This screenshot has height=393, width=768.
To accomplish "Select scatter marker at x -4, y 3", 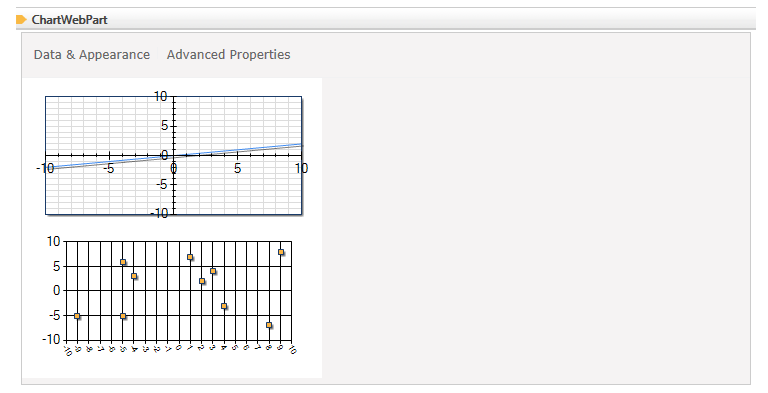I will 134,276.
